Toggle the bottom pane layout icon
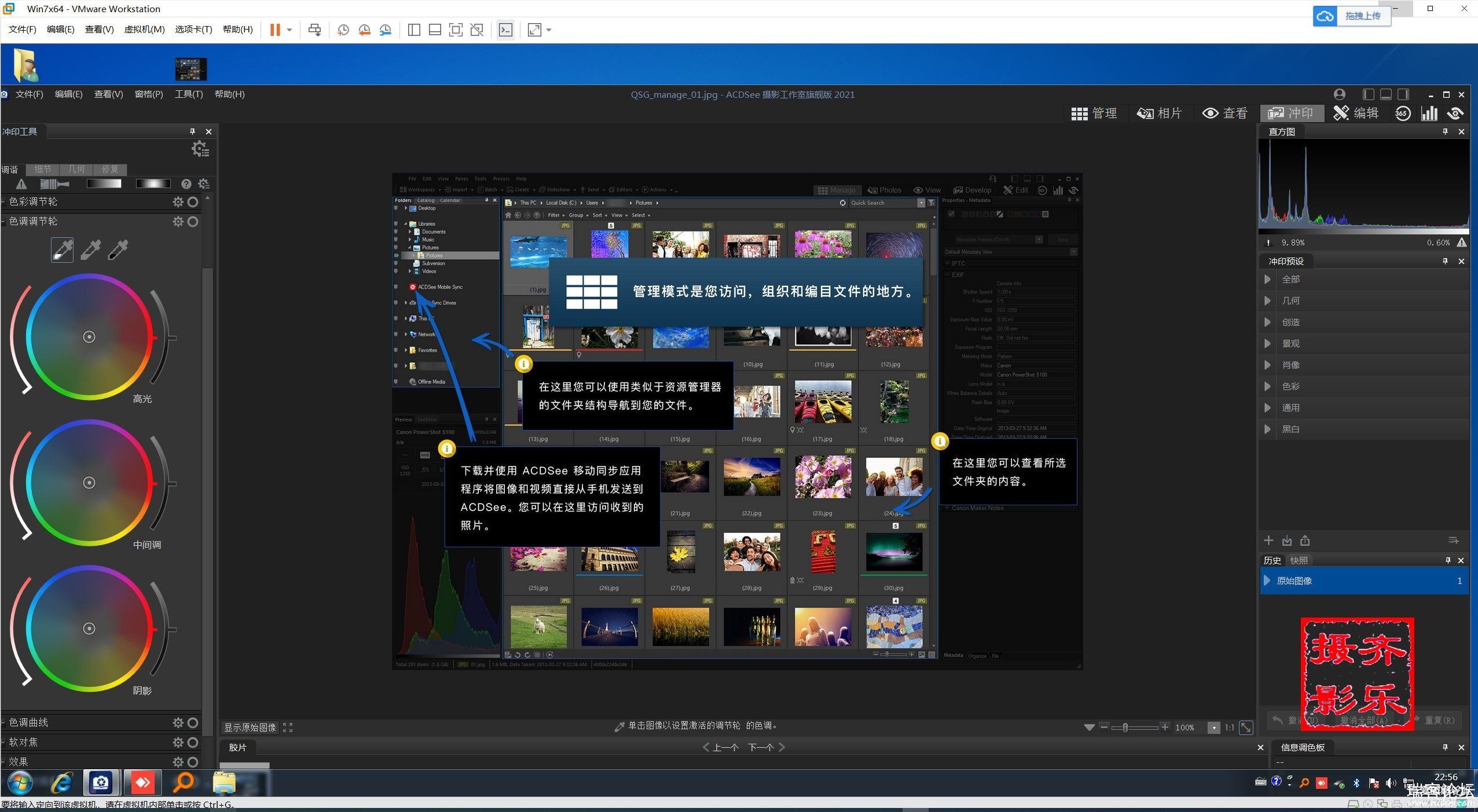 pos(1385,94)
